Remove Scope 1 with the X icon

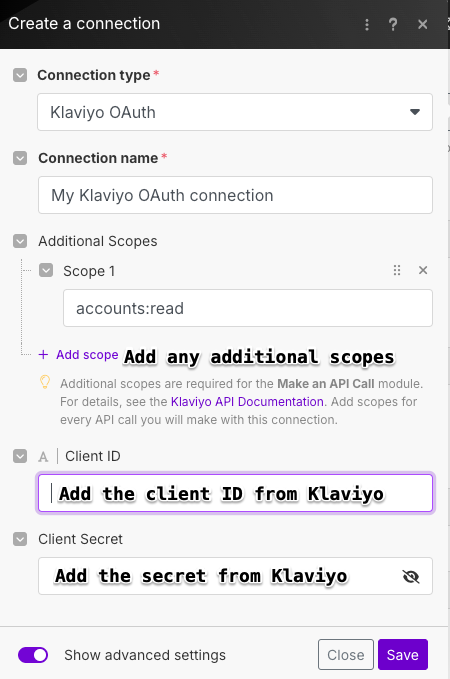pos(423,270)
